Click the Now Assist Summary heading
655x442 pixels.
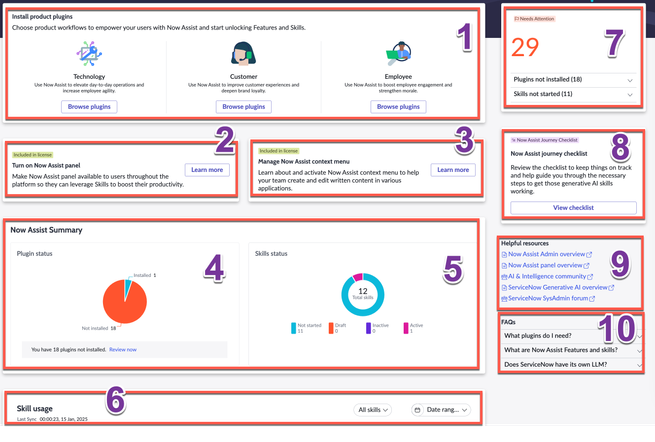pos(46,230)
